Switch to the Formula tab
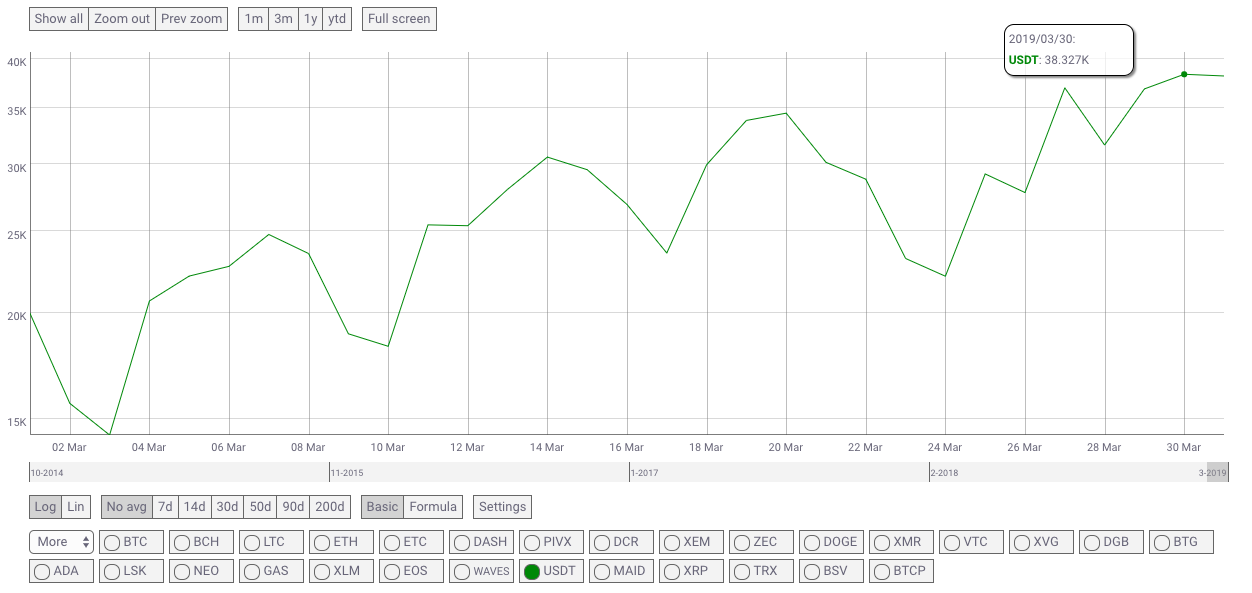Viewport: 1252px width, 593px height. pyautogui.click(x=433, y=507)
